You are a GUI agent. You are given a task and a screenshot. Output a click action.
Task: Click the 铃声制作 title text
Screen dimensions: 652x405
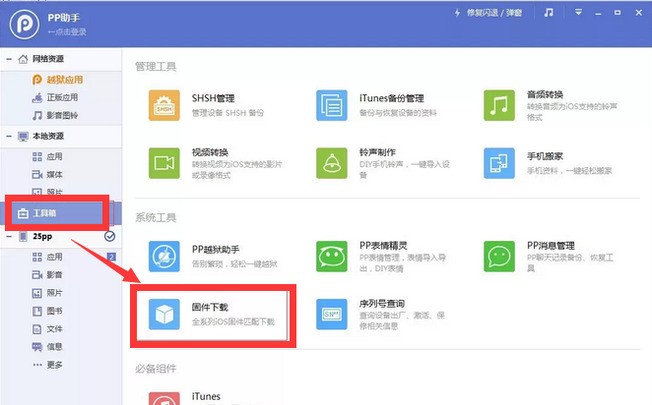(x=378, y=152)
